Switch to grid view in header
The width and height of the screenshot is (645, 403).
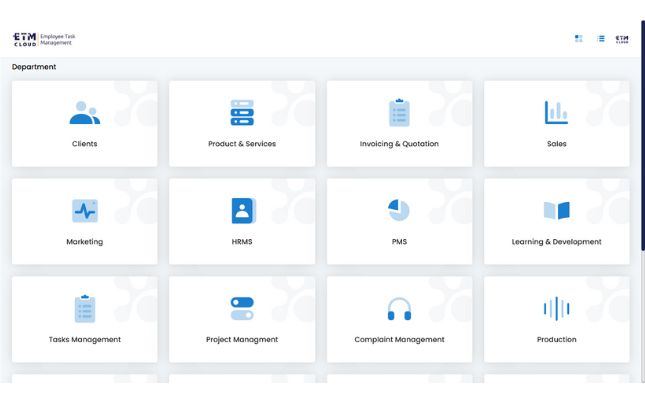[578, 39]
